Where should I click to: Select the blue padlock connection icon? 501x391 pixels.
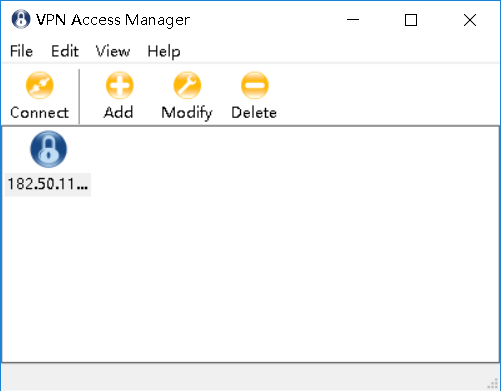(x=49, y=149)
